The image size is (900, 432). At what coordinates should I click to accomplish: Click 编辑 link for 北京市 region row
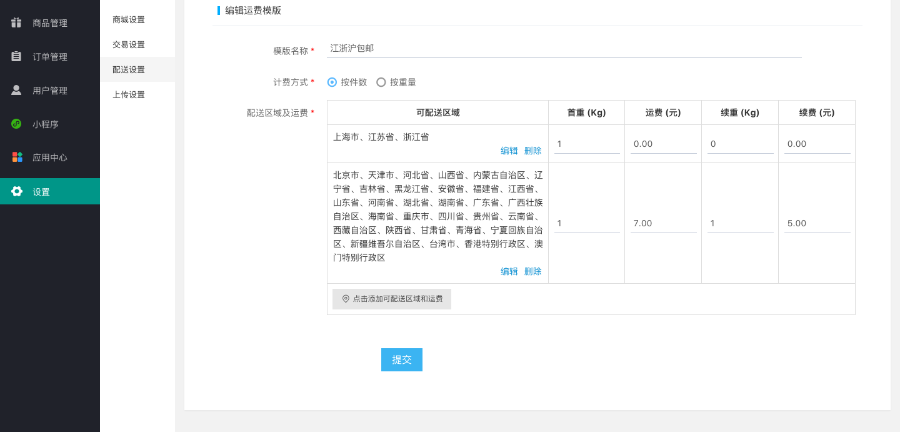pyautogui.click(x=509, y=271)
